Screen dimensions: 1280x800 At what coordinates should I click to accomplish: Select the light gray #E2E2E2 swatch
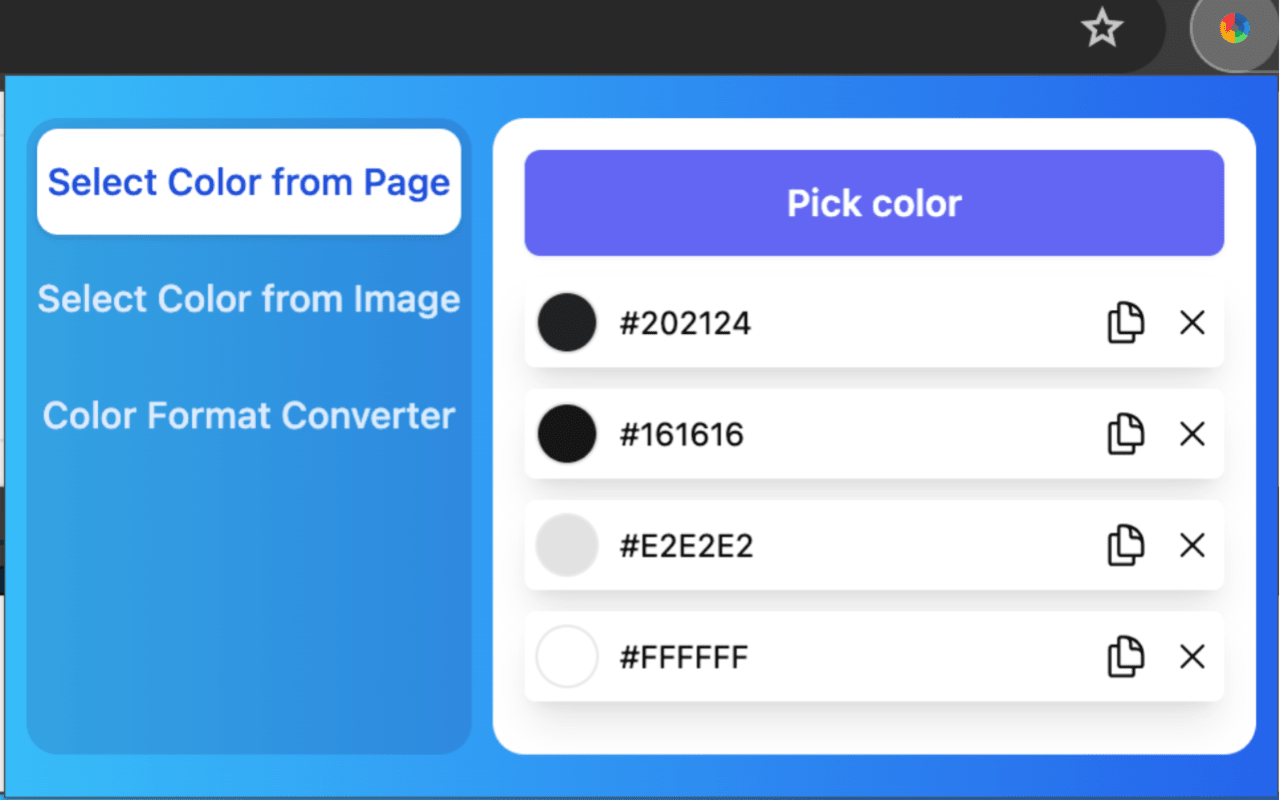[x=567, y=546]
